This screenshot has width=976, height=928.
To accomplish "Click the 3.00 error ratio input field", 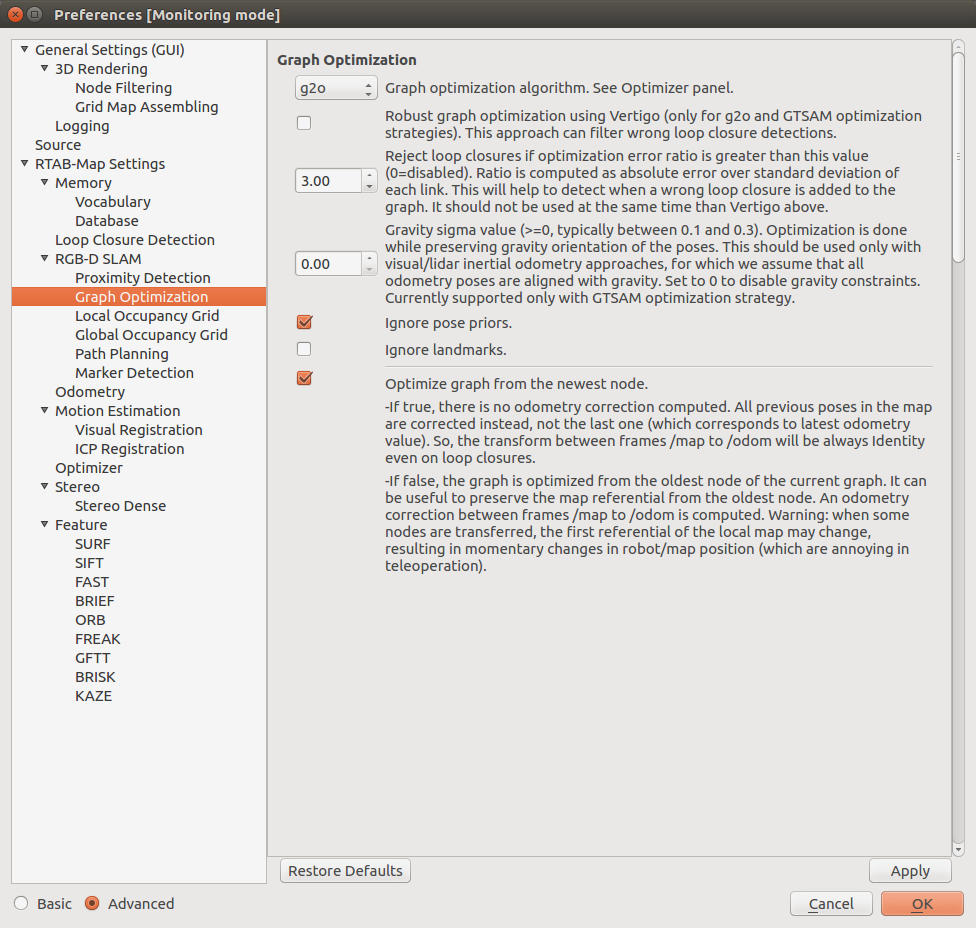I will point(329,181).
